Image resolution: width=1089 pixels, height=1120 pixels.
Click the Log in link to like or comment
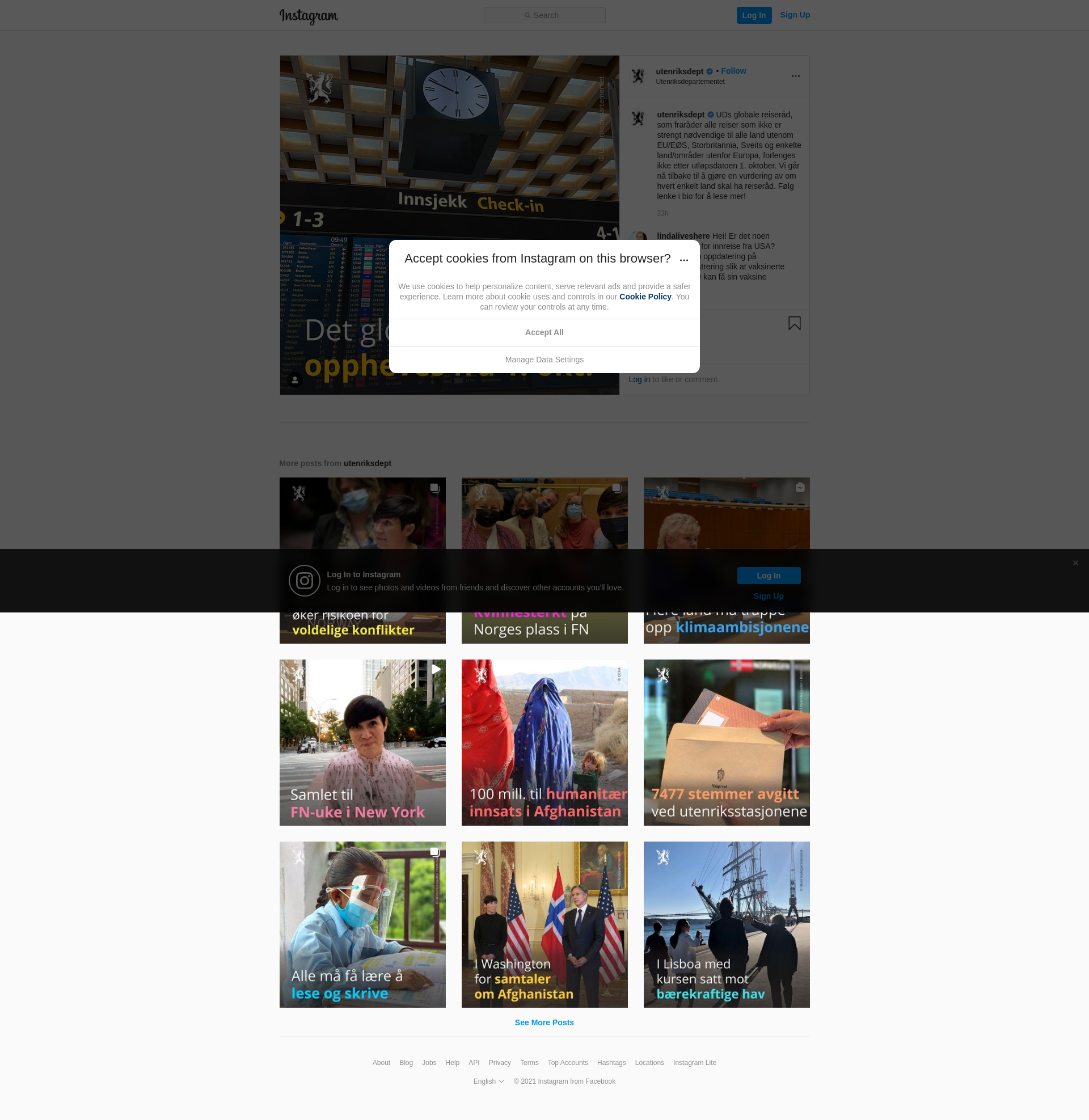coord(639,379)
